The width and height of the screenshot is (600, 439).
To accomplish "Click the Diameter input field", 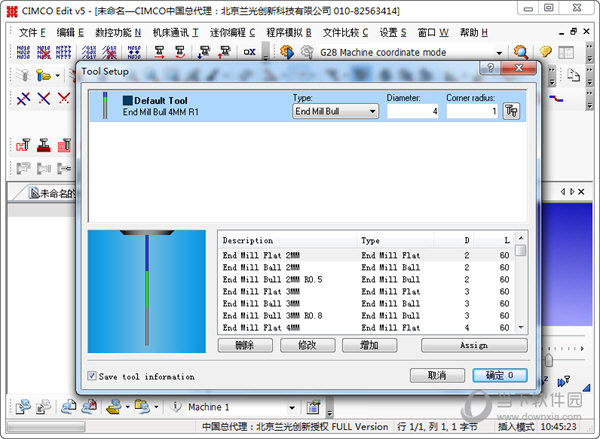I will tap(412, 111).
